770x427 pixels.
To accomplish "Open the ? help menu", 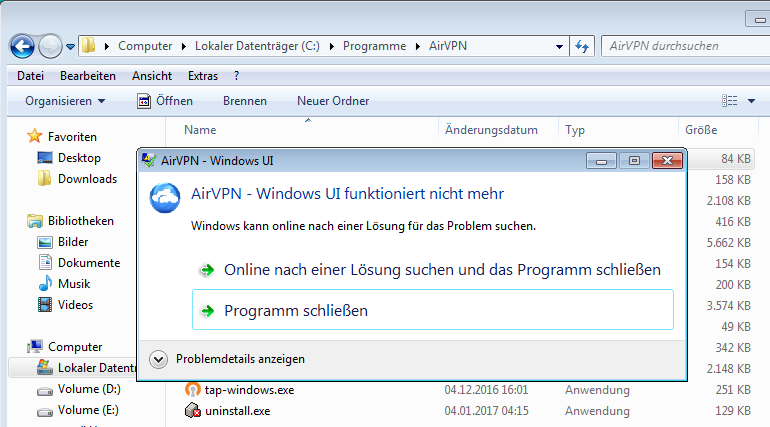I will click(237, 76).
